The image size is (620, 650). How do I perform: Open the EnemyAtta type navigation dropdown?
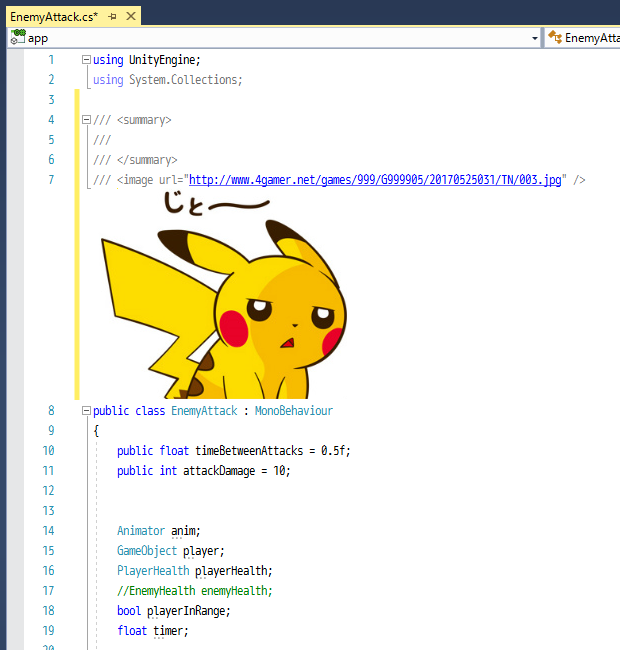point(582,38)
